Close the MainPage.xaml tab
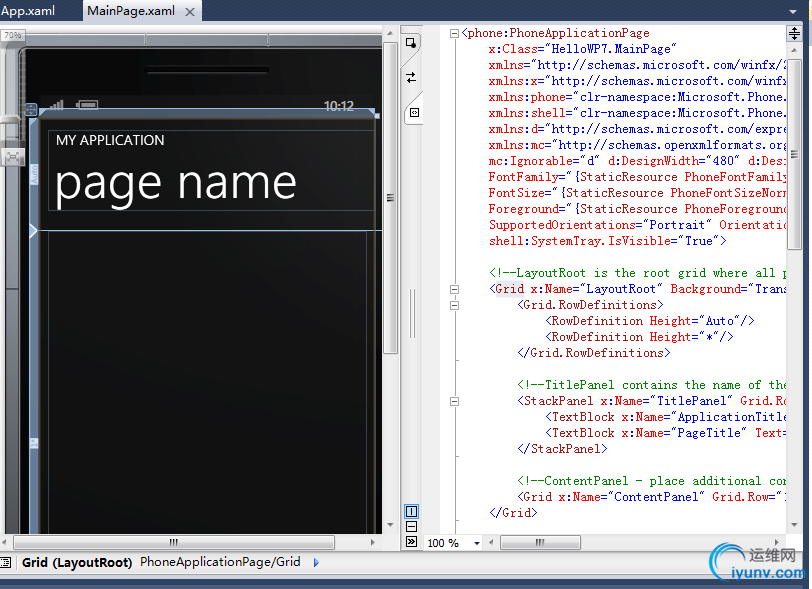Image resolution: width=812 pixels, height=589 pixels. click(x=190, y=11)
